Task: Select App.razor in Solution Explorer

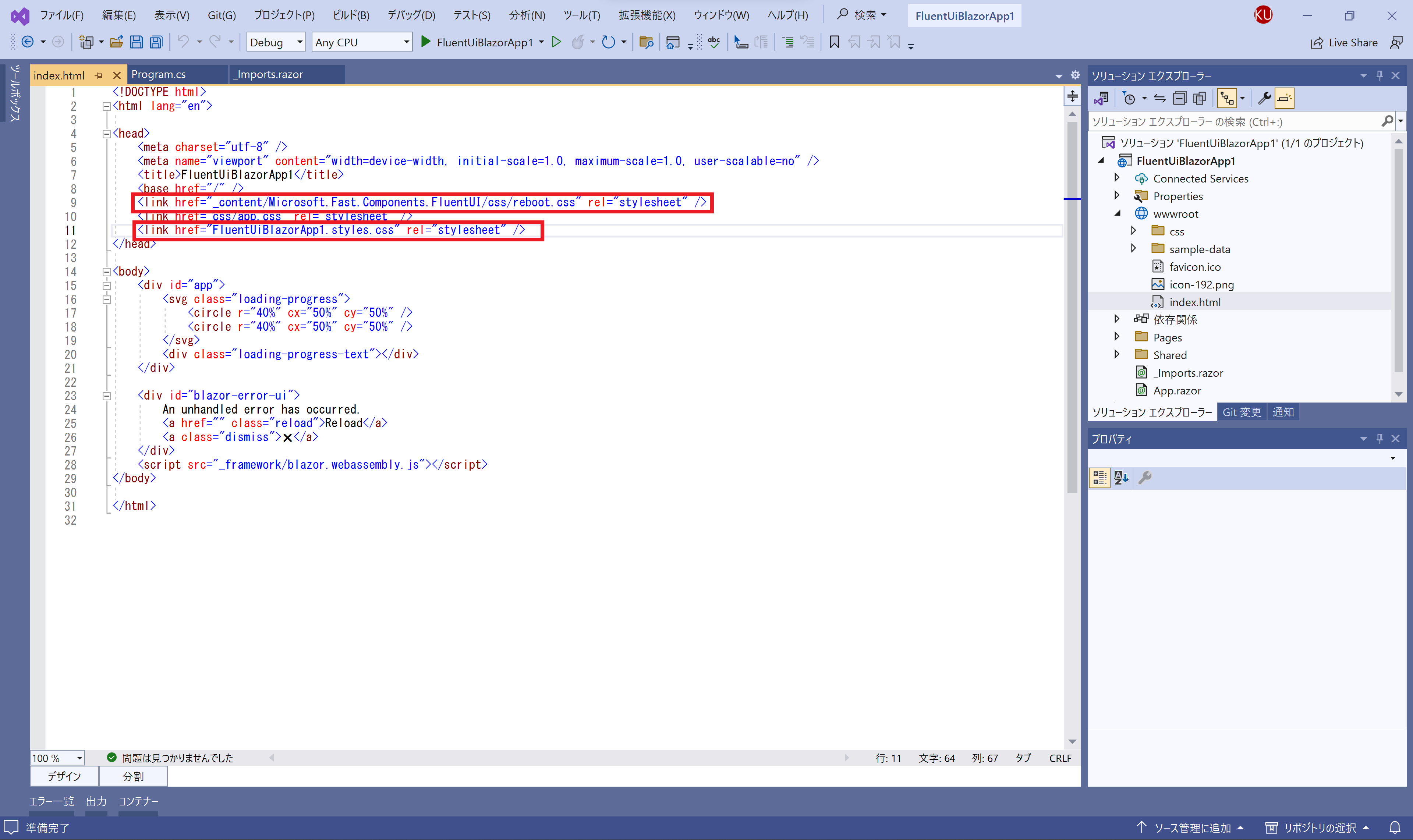Action: click(x=1177, y=391)
